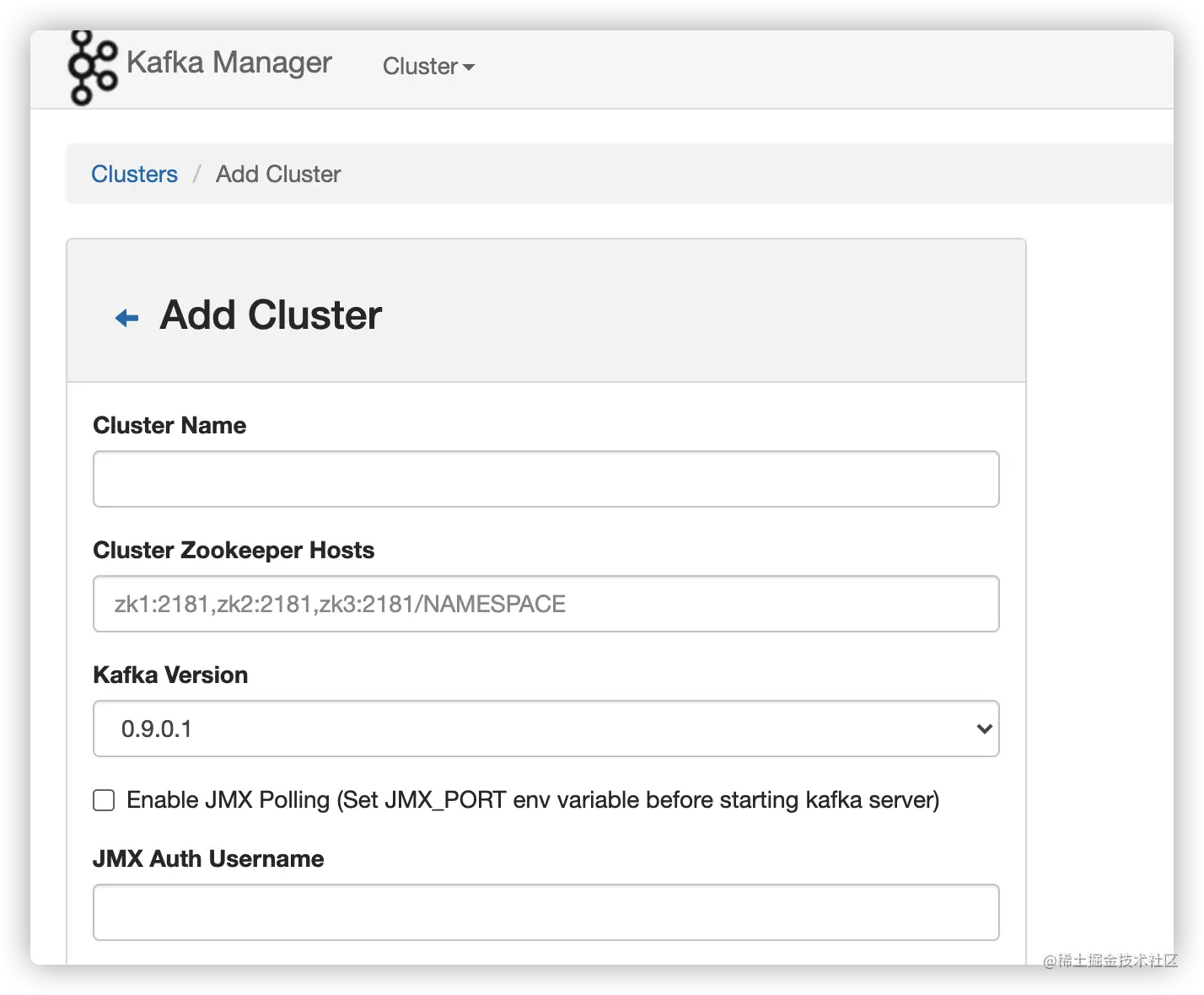Click the caret next to Cluster menu
This screenshot has height=995, width=1204.
pyautogui.click(x=470, y=67)
